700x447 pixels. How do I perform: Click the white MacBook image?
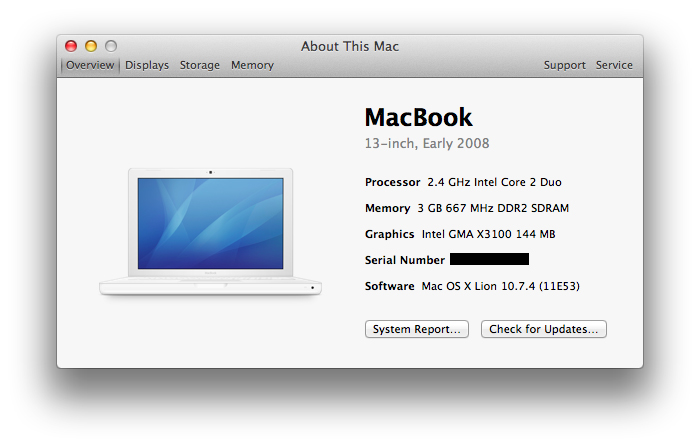210,231
